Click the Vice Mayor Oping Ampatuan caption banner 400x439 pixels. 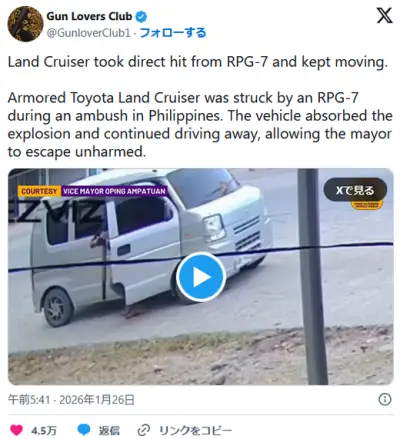point(114,191)
